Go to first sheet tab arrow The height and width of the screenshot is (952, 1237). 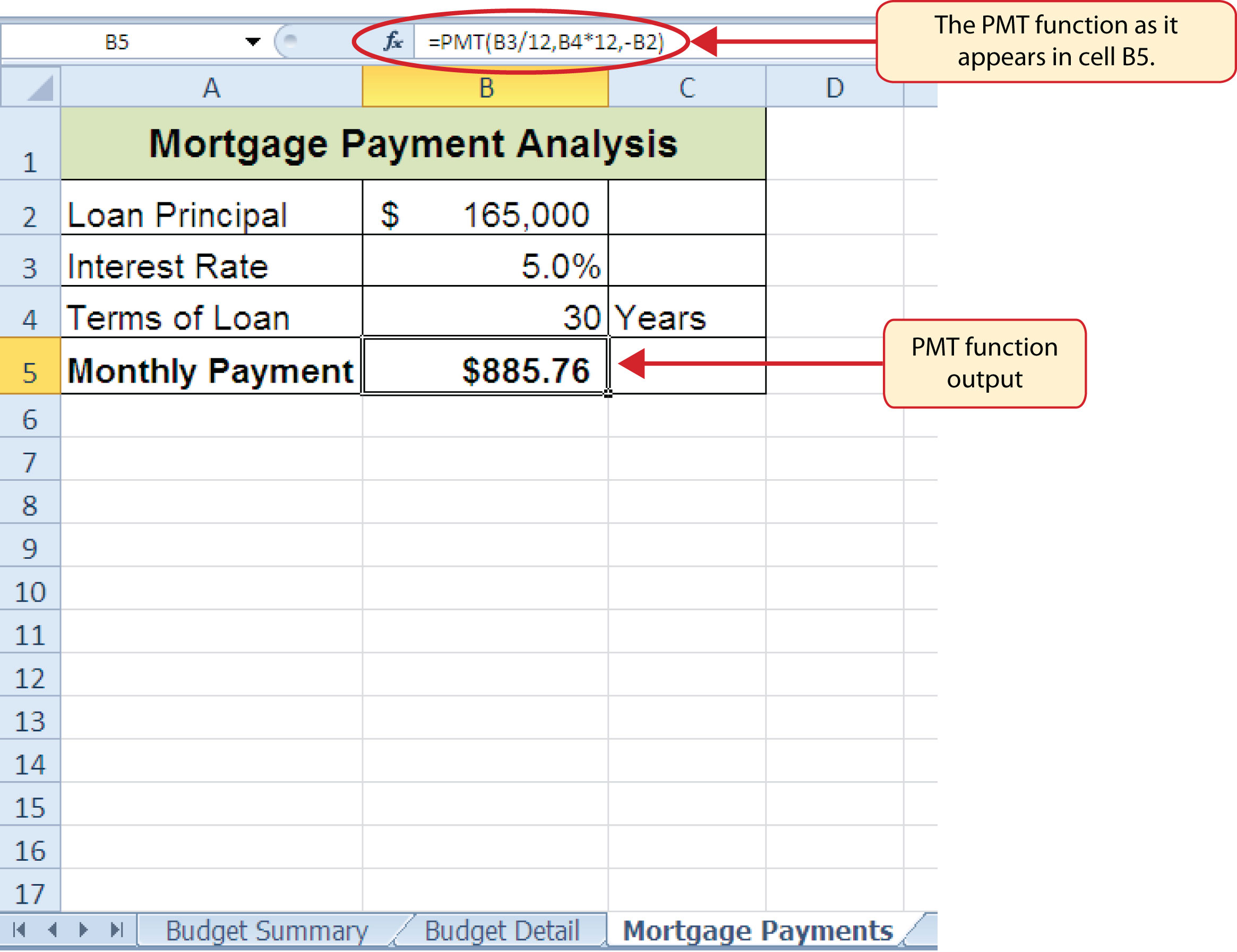19,929
